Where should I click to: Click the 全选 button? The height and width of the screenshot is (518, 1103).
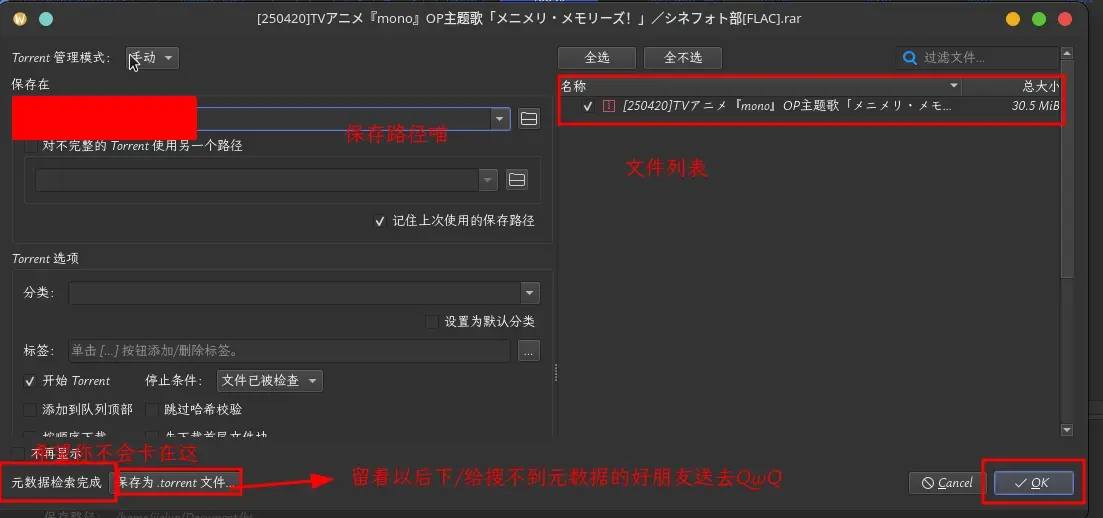tap(597, 58)
